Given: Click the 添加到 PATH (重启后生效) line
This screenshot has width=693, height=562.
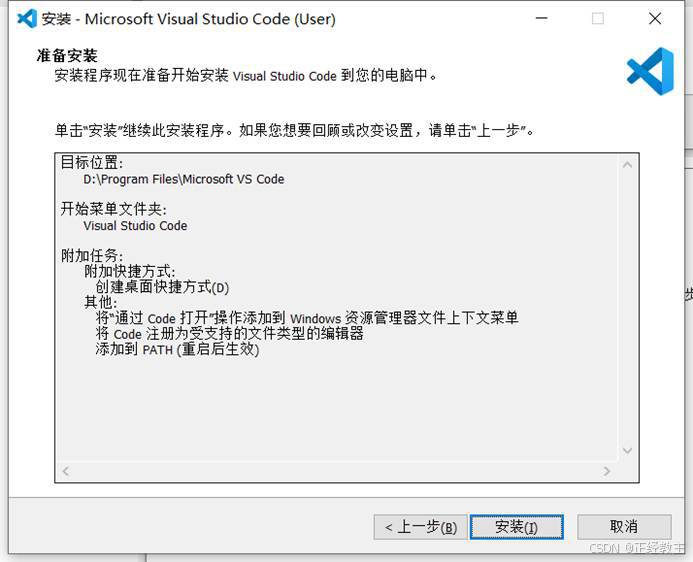Looking at the screenshot, I should (x=177, y=349).
